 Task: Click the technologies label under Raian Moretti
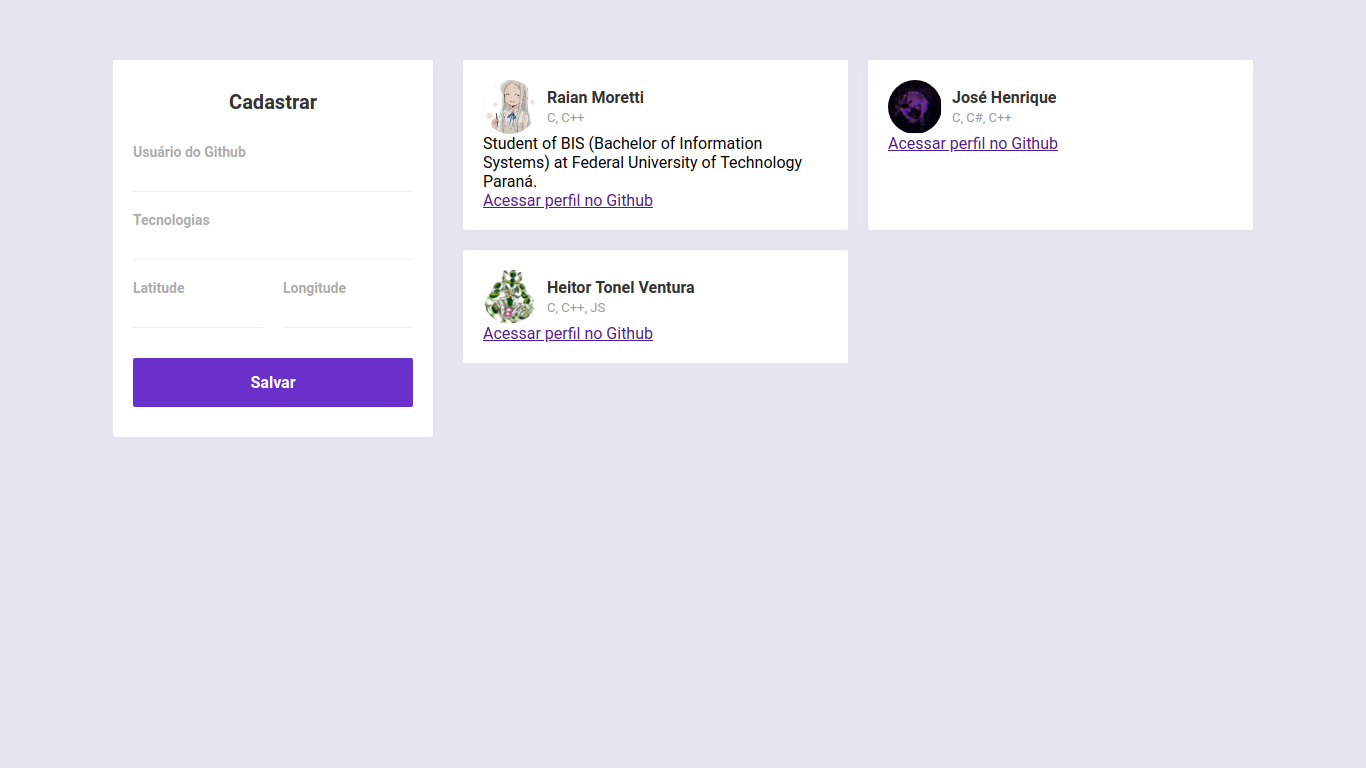coord(566,117)
